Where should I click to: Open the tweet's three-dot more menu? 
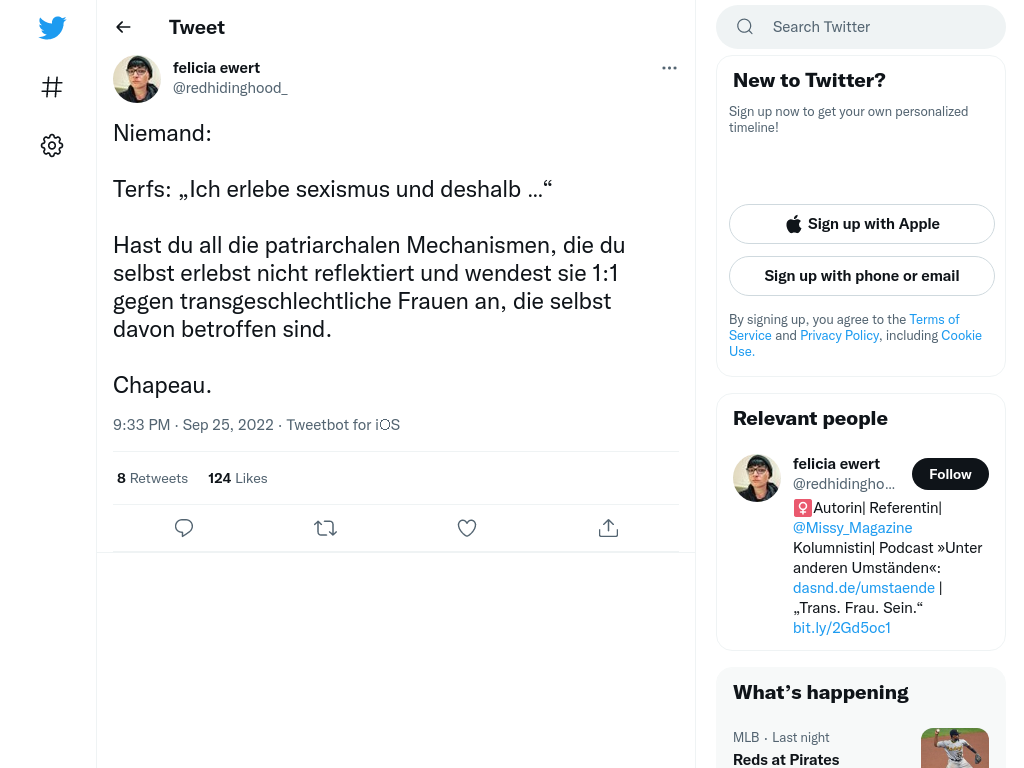(669, 68)
